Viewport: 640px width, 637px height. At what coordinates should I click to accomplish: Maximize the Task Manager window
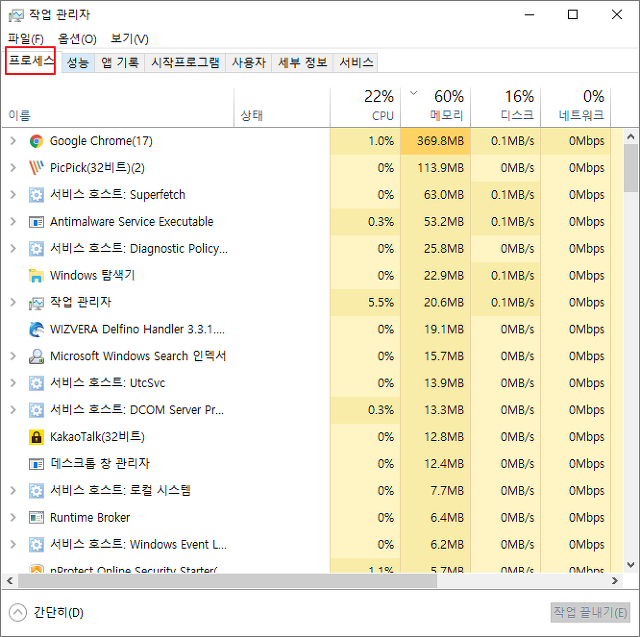coord(573,15)
